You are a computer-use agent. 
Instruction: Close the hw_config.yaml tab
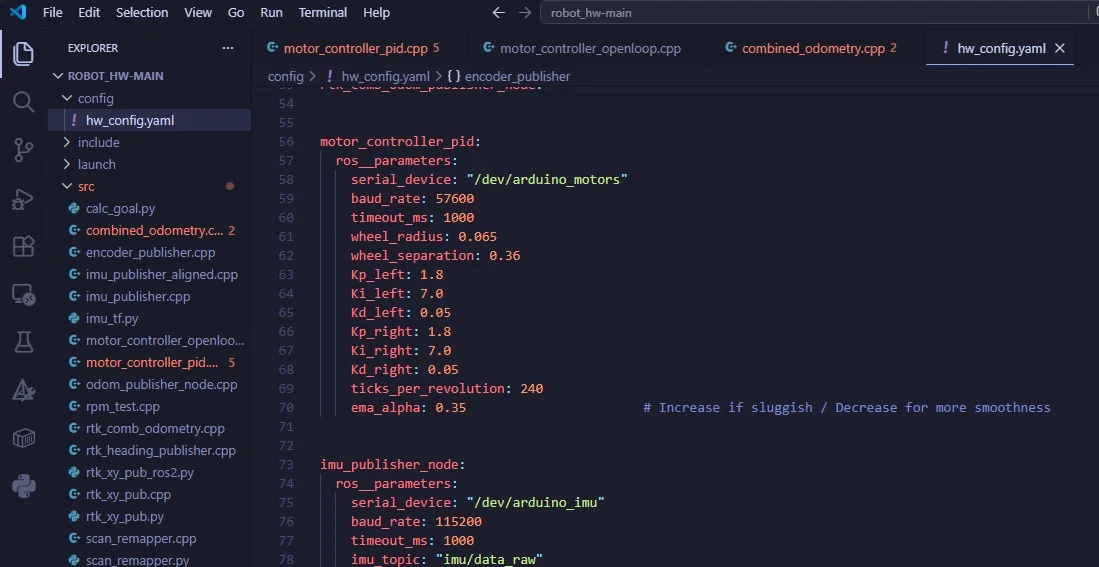point(1060,48)
